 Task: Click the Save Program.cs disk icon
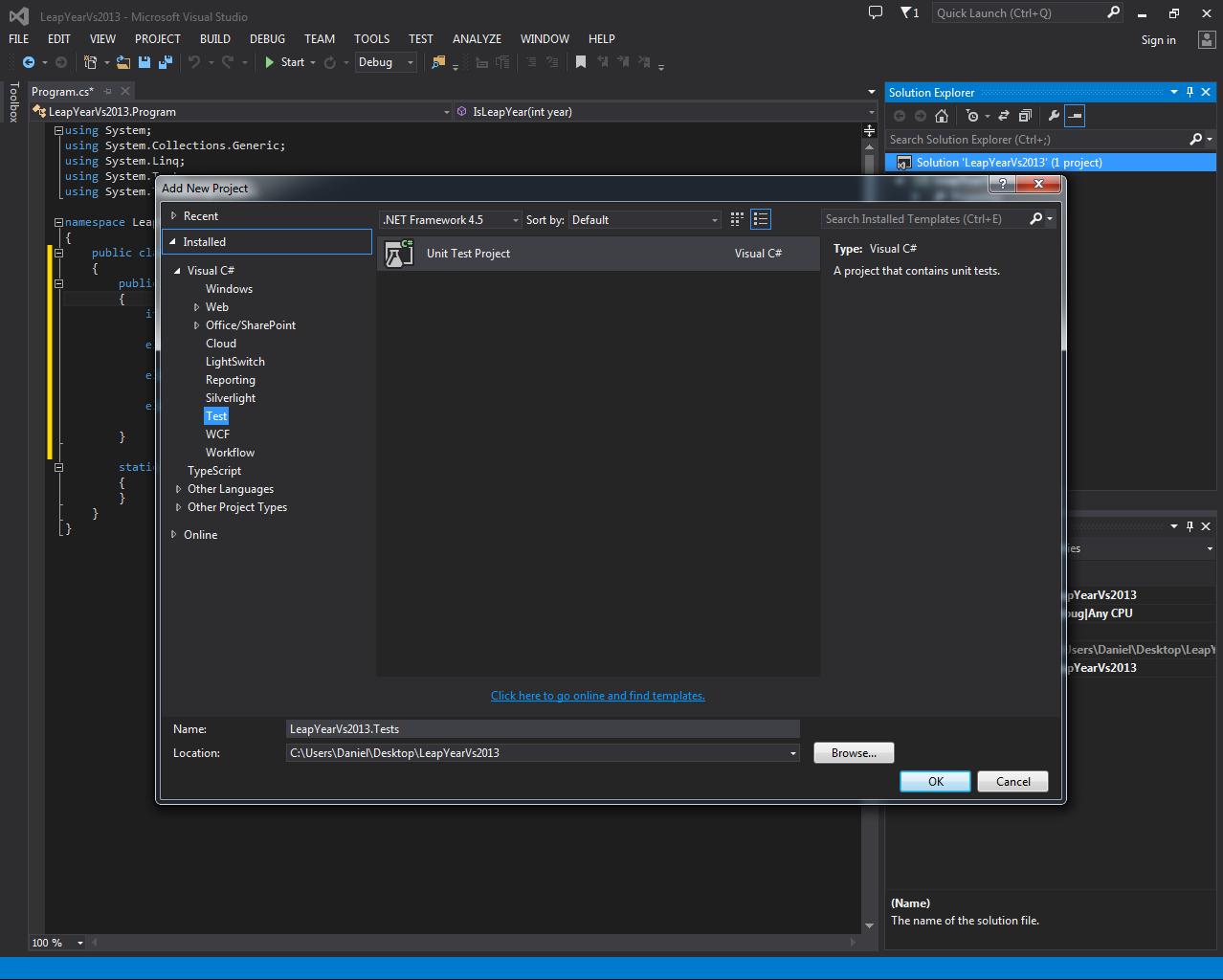(x=145, y=62)
